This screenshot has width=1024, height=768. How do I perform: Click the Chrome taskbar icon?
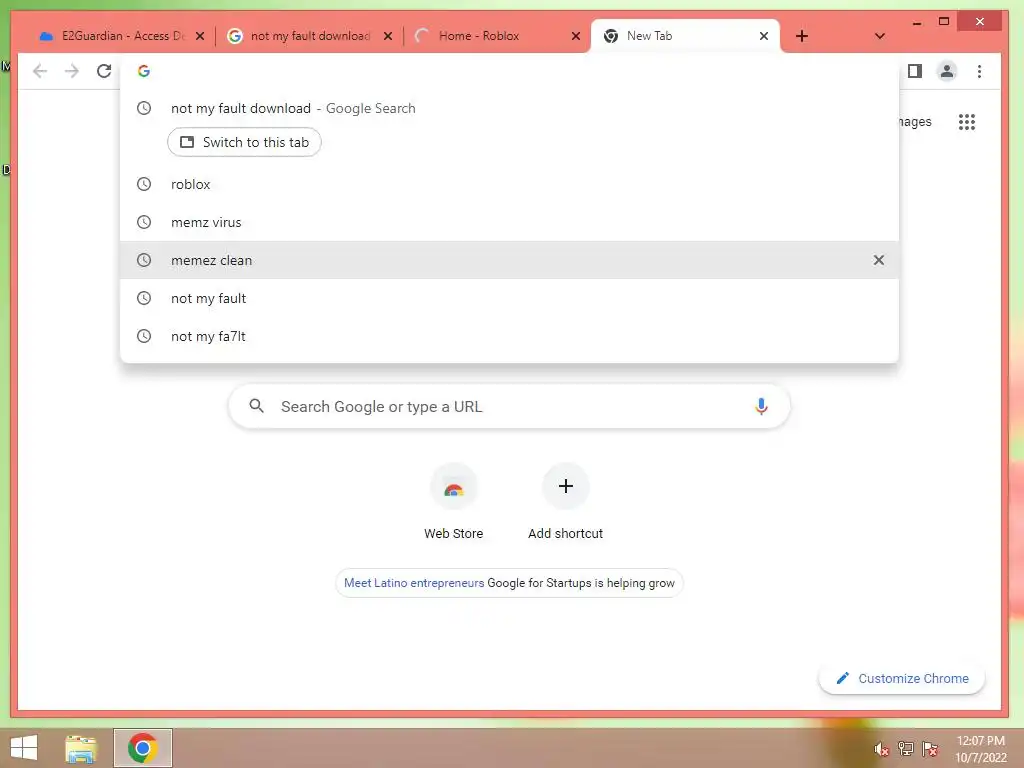142,748
